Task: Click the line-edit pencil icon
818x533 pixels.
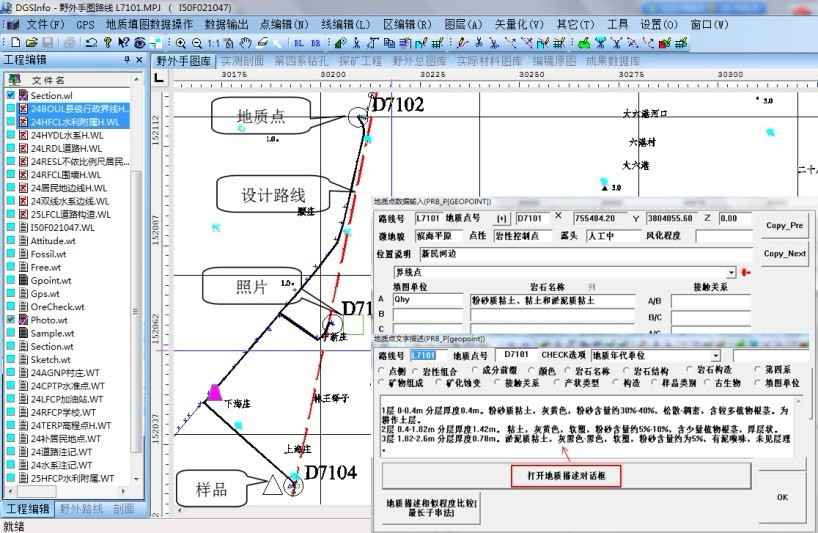Action: pos(462,43)
